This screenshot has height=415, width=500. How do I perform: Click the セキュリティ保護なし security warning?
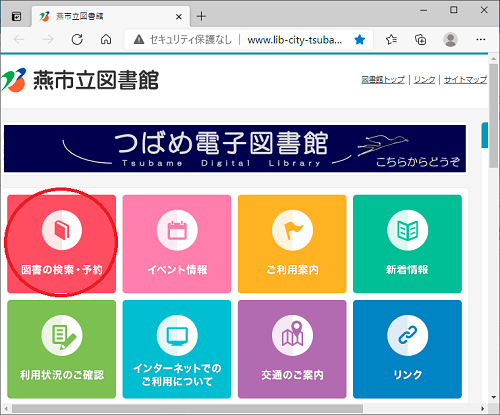[183, 40]
